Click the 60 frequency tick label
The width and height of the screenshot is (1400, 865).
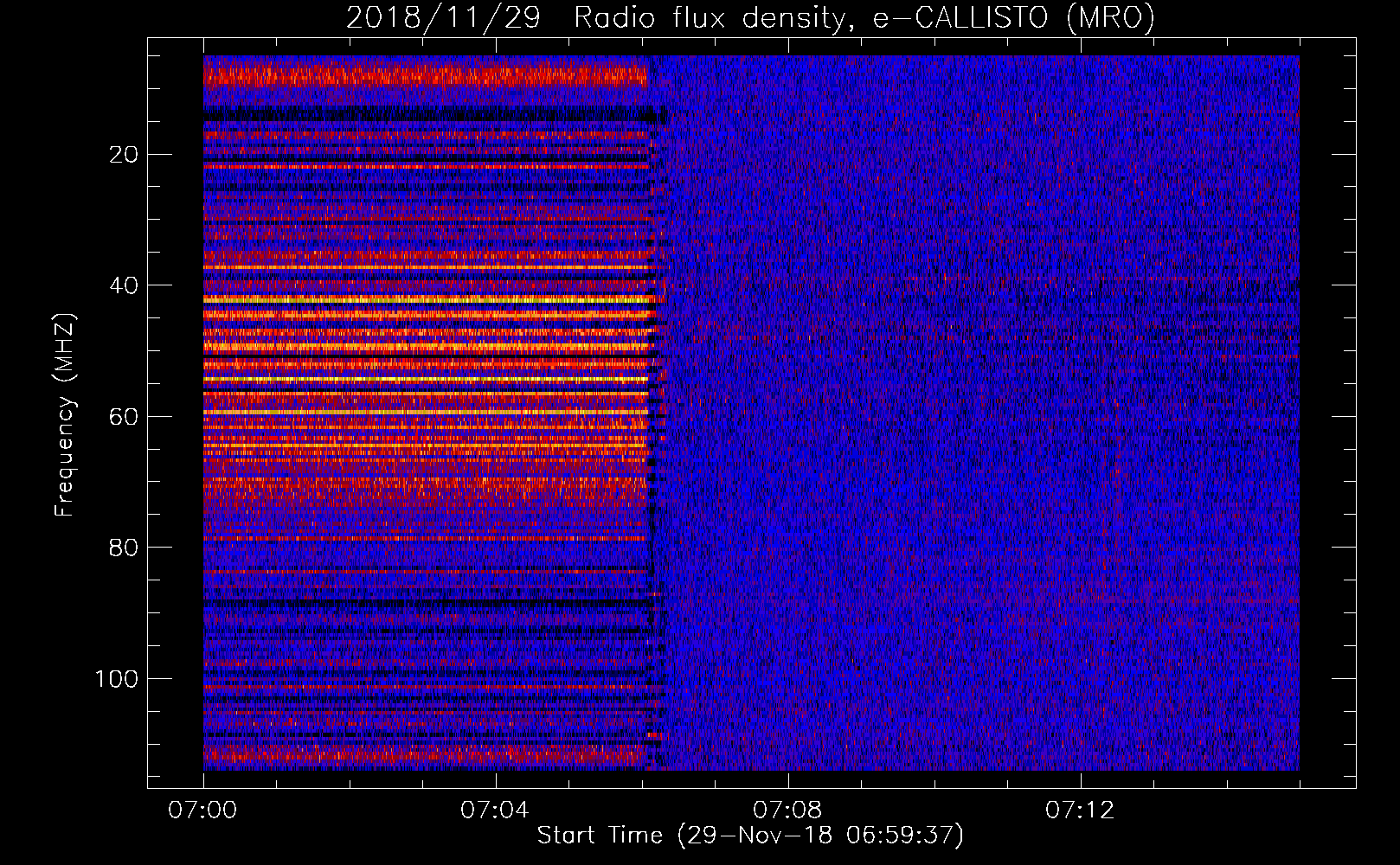125,416
